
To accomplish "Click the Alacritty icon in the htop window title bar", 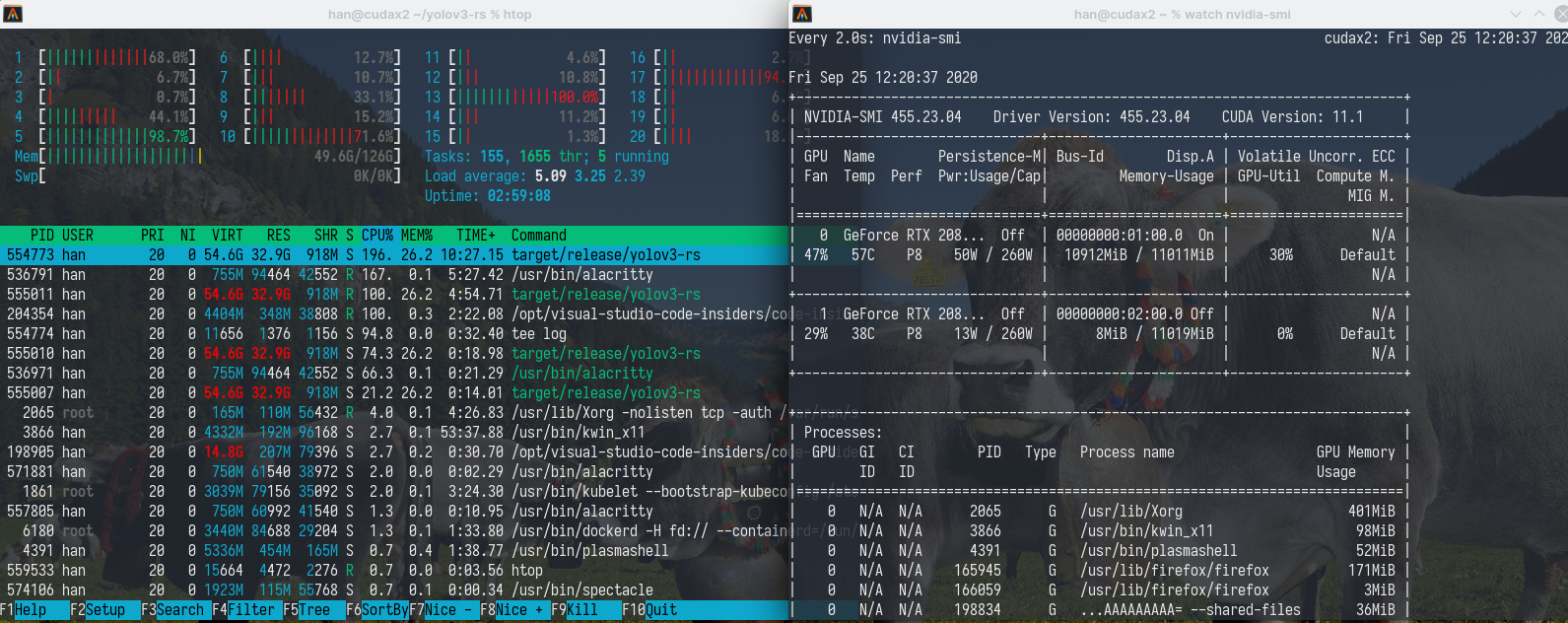I will tap(13, 14).
